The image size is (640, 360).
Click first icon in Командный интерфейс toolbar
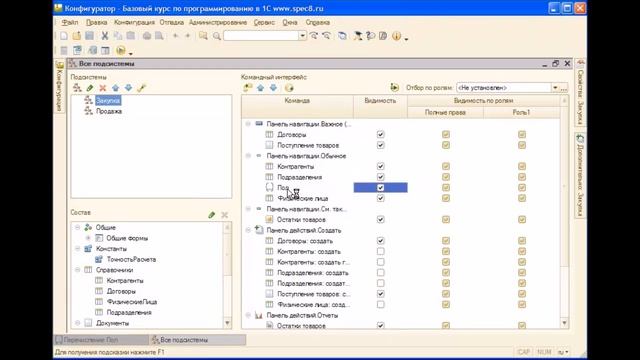pos(247,88)
